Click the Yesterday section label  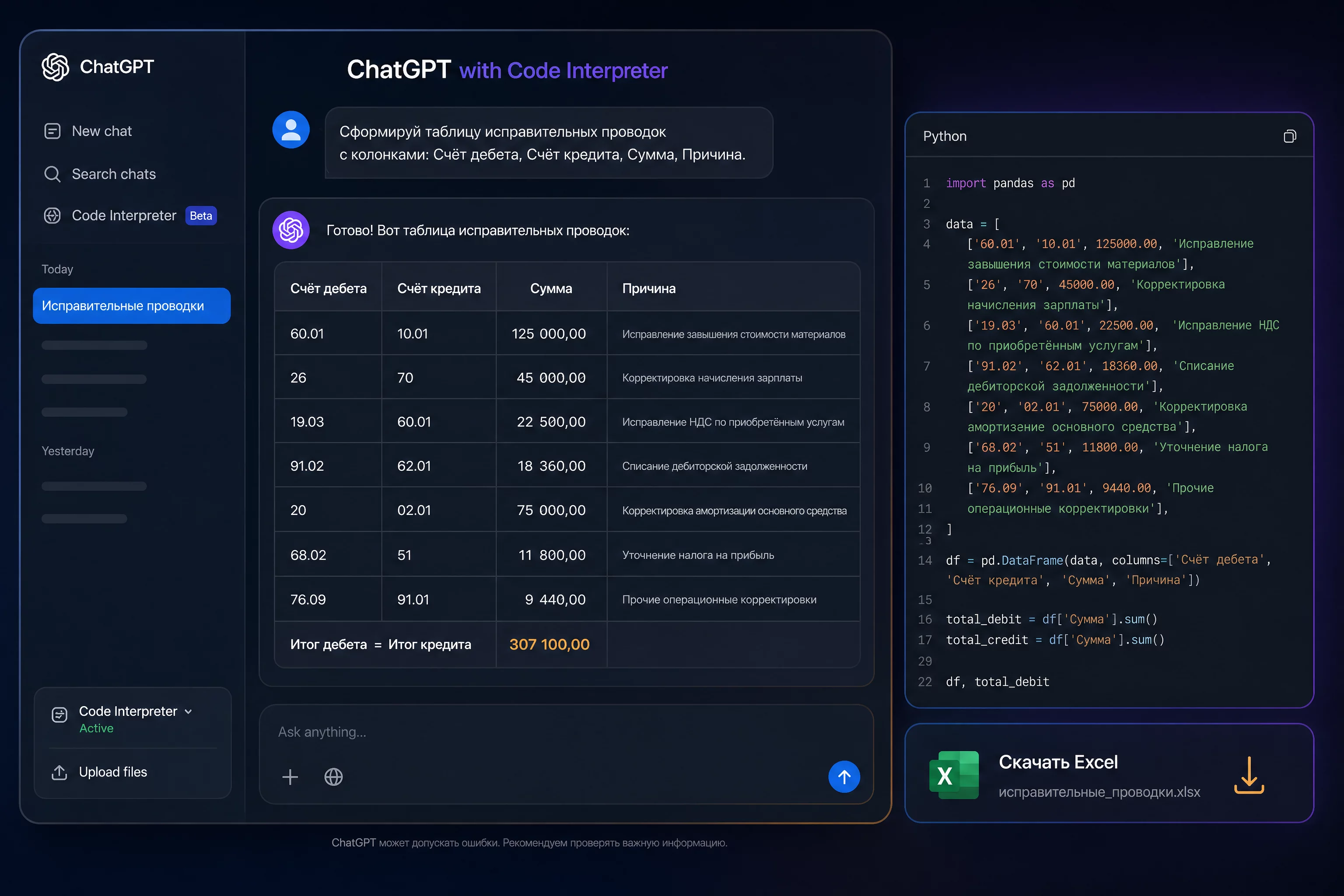pos(68,451)
